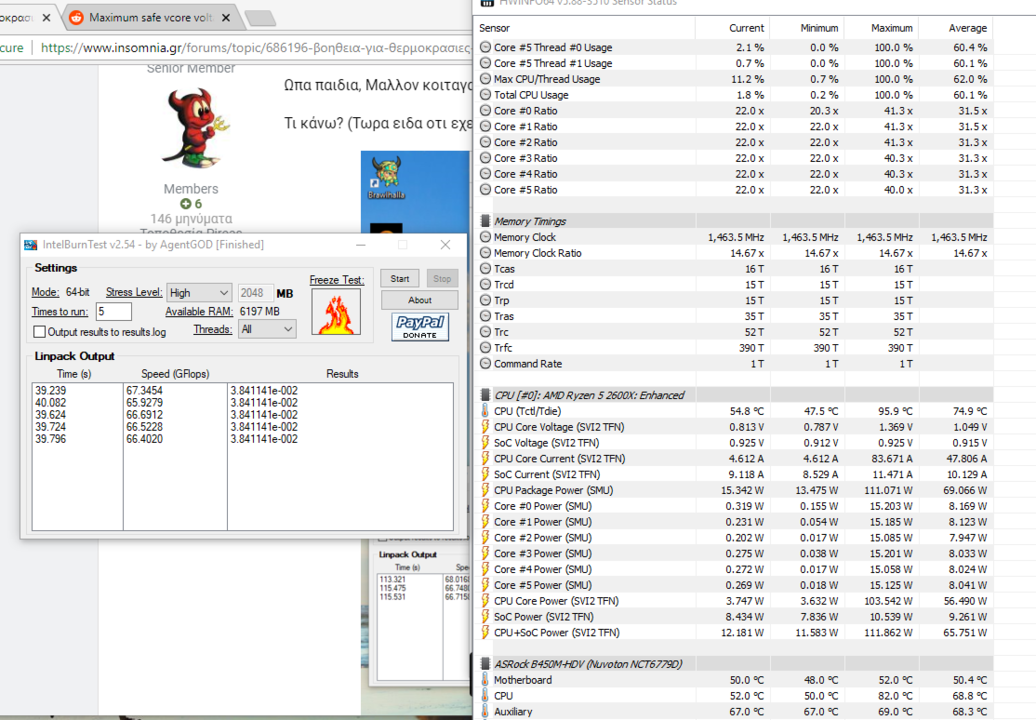Click the Auxiliary thermometer icon
The image size is (1036, 720).
[x=486, y=711]
